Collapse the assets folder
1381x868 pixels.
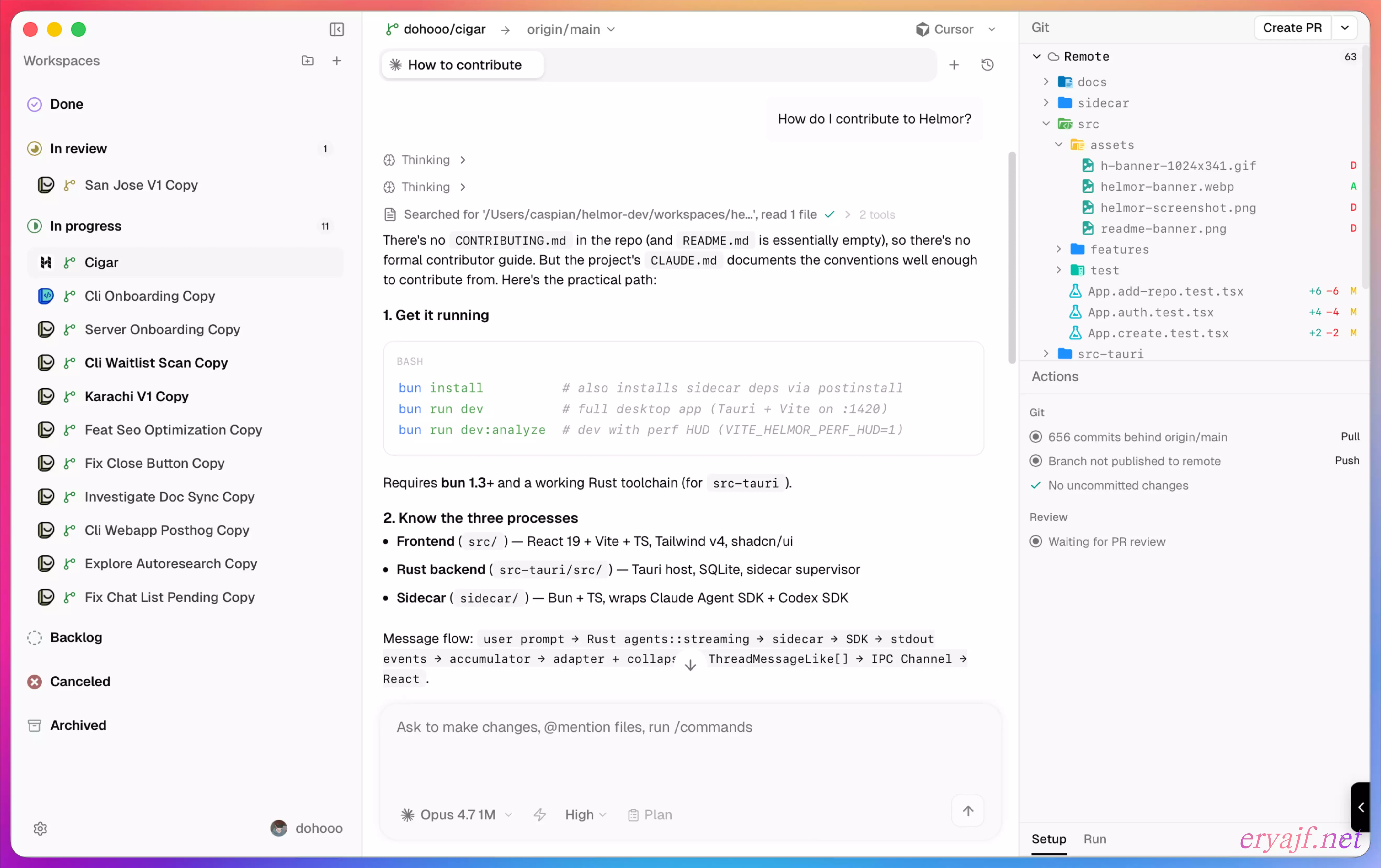click(x=1059, y=145)
